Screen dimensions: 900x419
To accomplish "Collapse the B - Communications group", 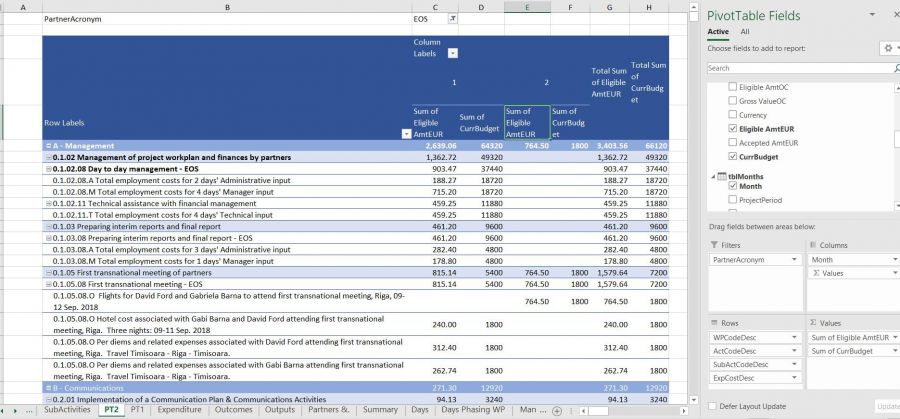I will click(48, 388).
